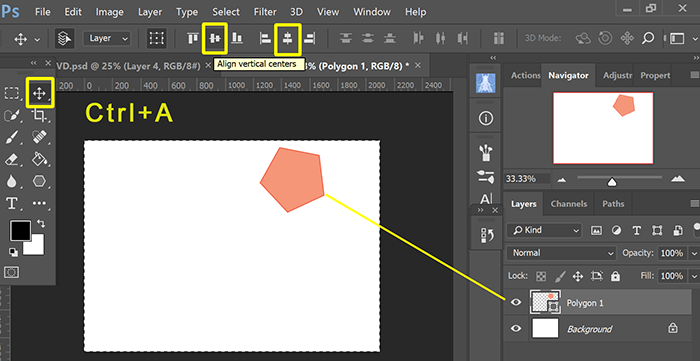Click the Align top edges icon
The image size is (700, 361).
tap(193, 38)
